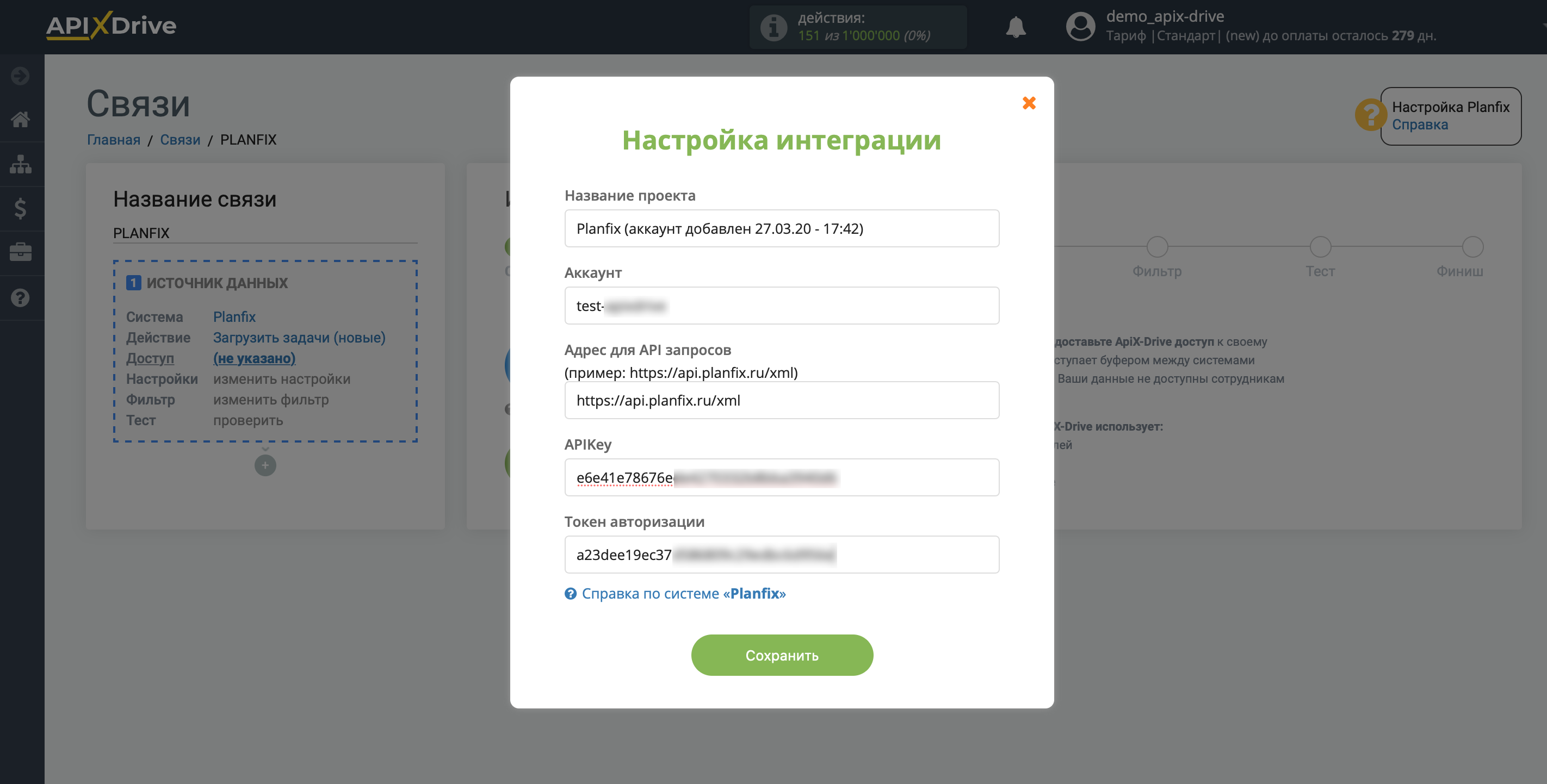
Task: Click проверить test text
Action: pos(248,420)
